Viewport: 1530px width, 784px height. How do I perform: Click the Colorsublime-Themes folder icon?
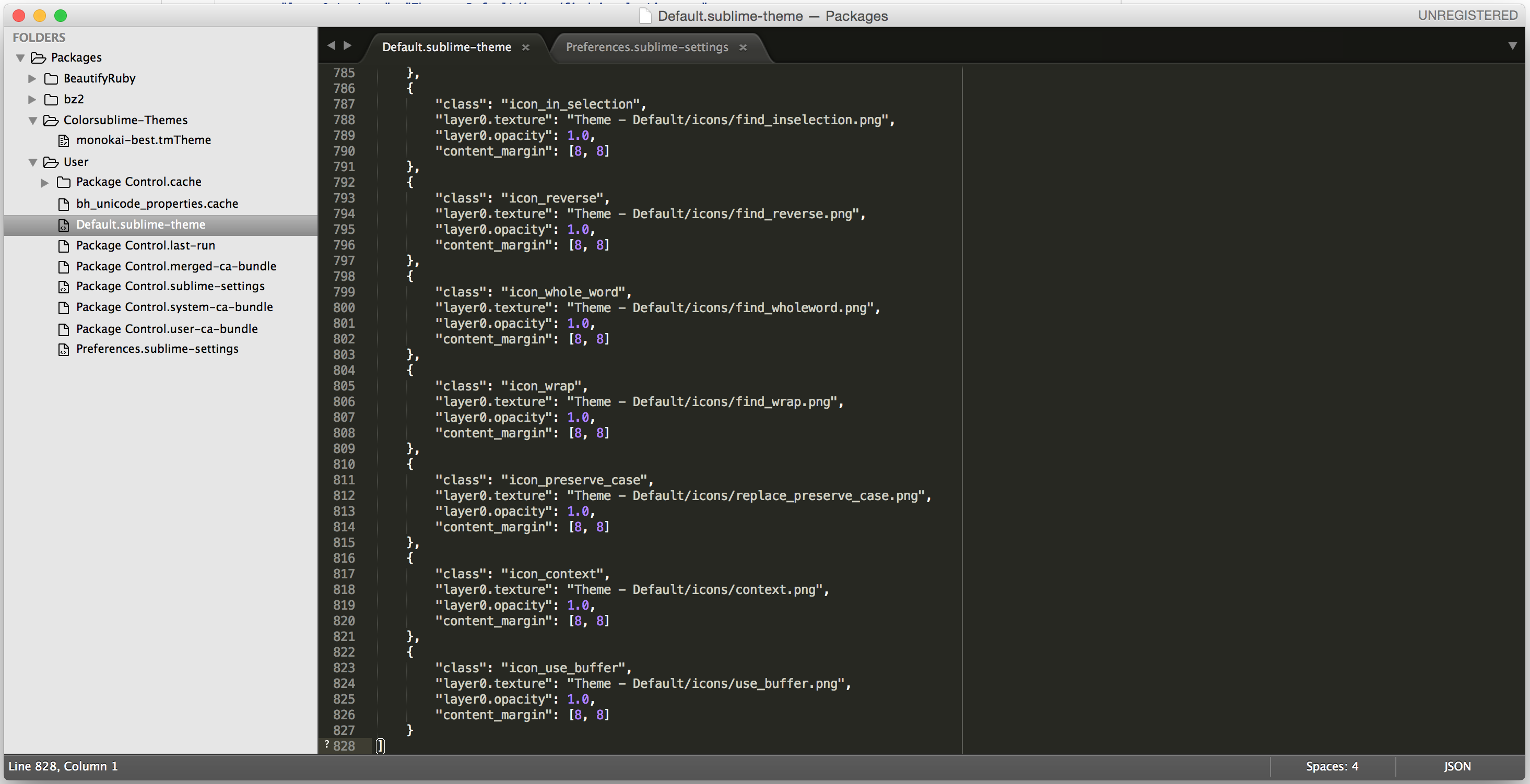pos(51,121)
